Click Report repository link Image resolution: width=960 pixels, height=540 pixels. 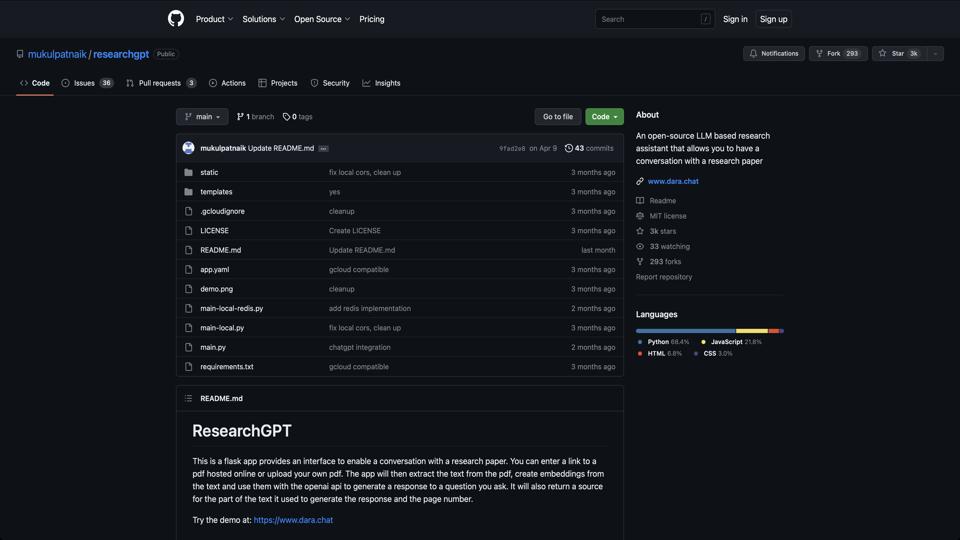coord(664,277)
